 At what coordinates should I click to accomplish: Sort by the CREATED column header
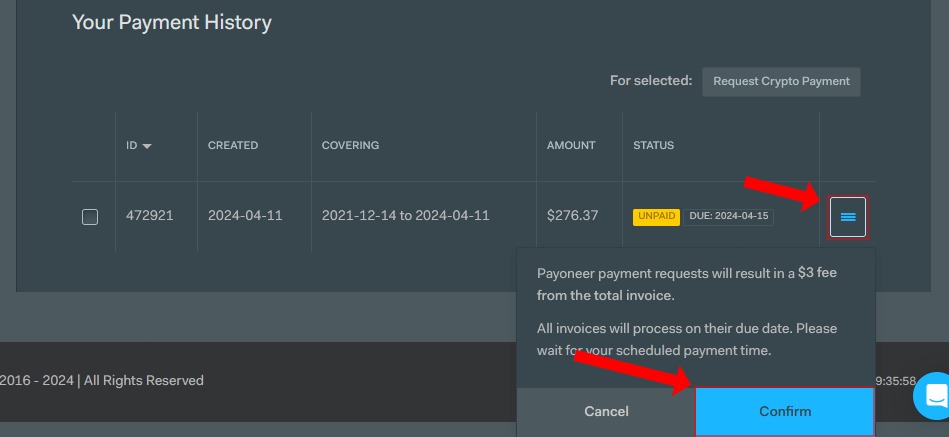point(233,145)
